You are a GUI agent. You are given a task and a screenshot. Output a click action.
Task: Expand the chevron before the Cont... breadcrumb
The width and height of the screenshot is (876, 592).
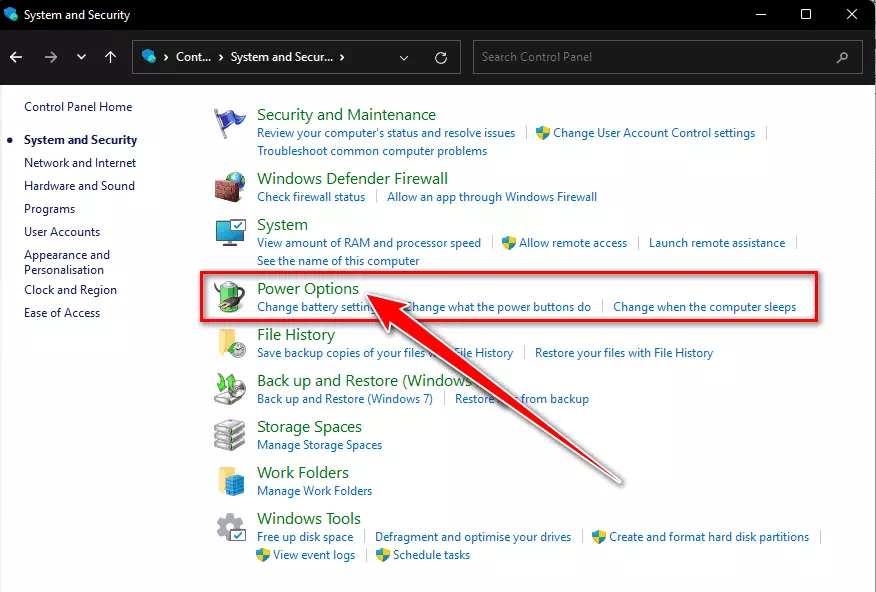coord(166,57)
